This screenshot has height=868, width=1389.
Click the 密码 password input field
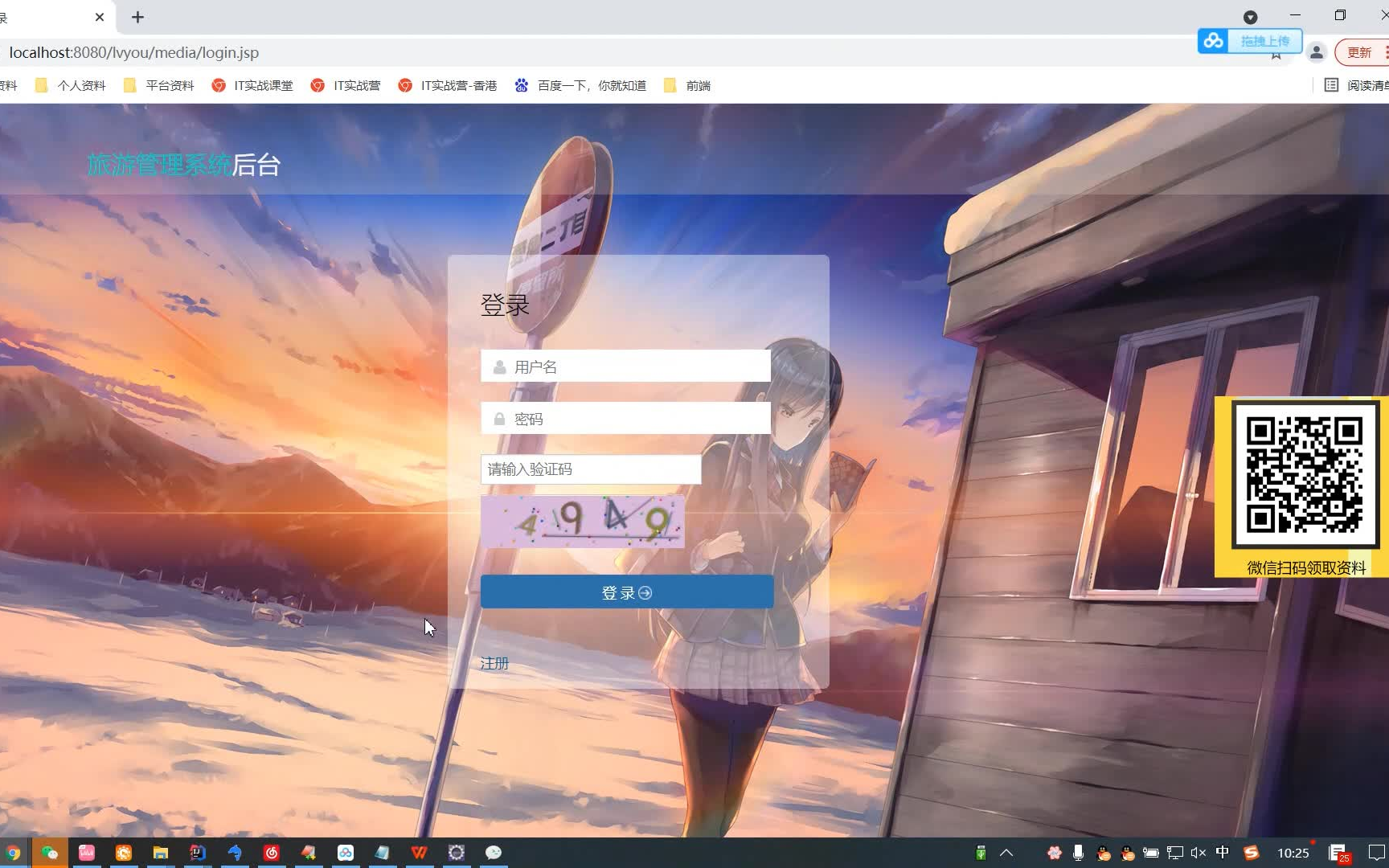pos(625,419)
